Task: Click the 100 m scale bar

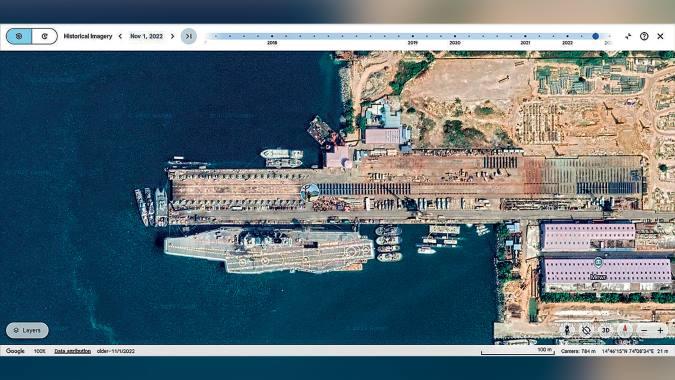Action: tap(517, 352)
